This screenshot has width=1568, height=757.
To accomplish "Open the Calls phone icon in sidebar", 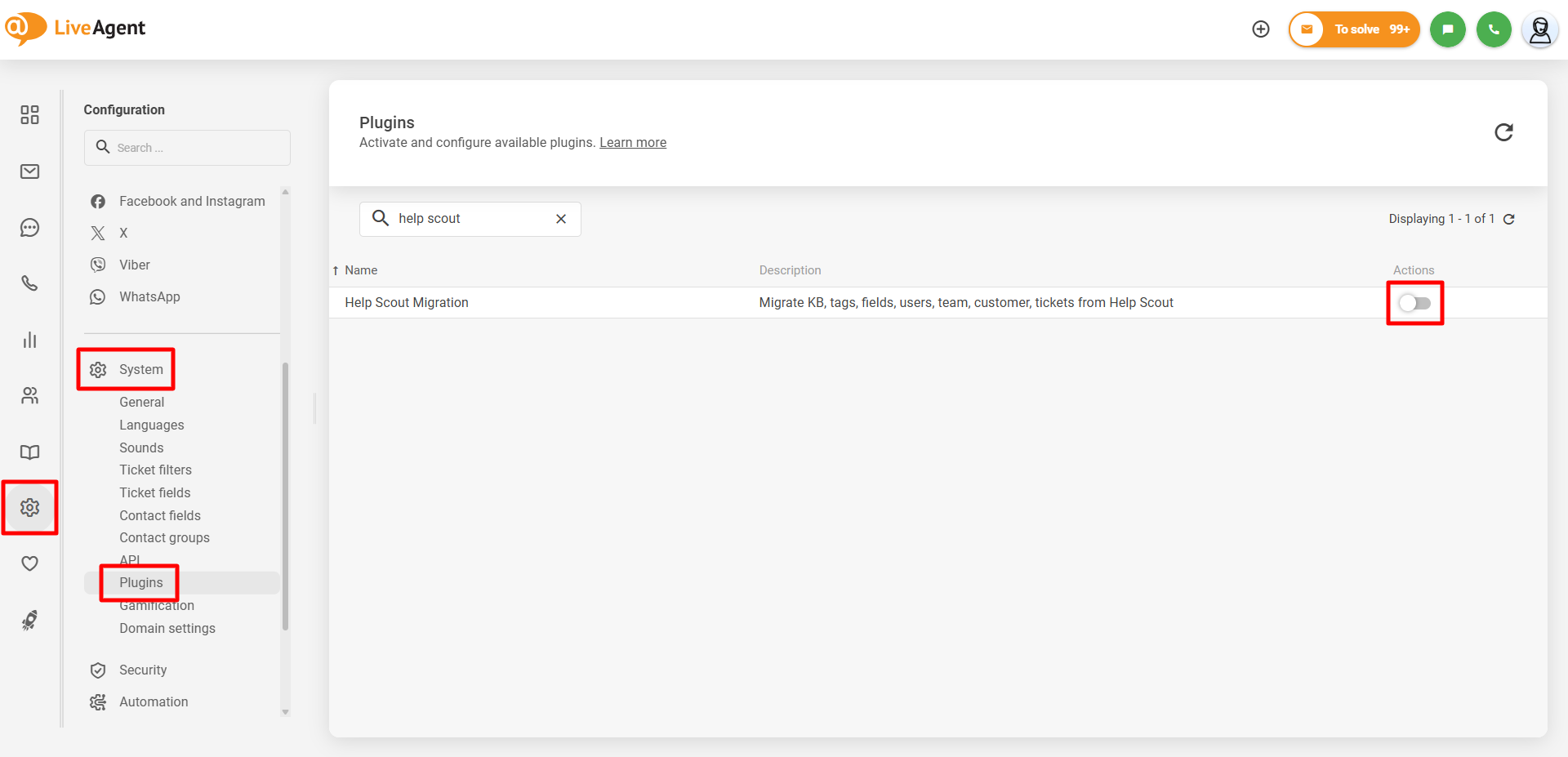I will click(x=29, y=283).
